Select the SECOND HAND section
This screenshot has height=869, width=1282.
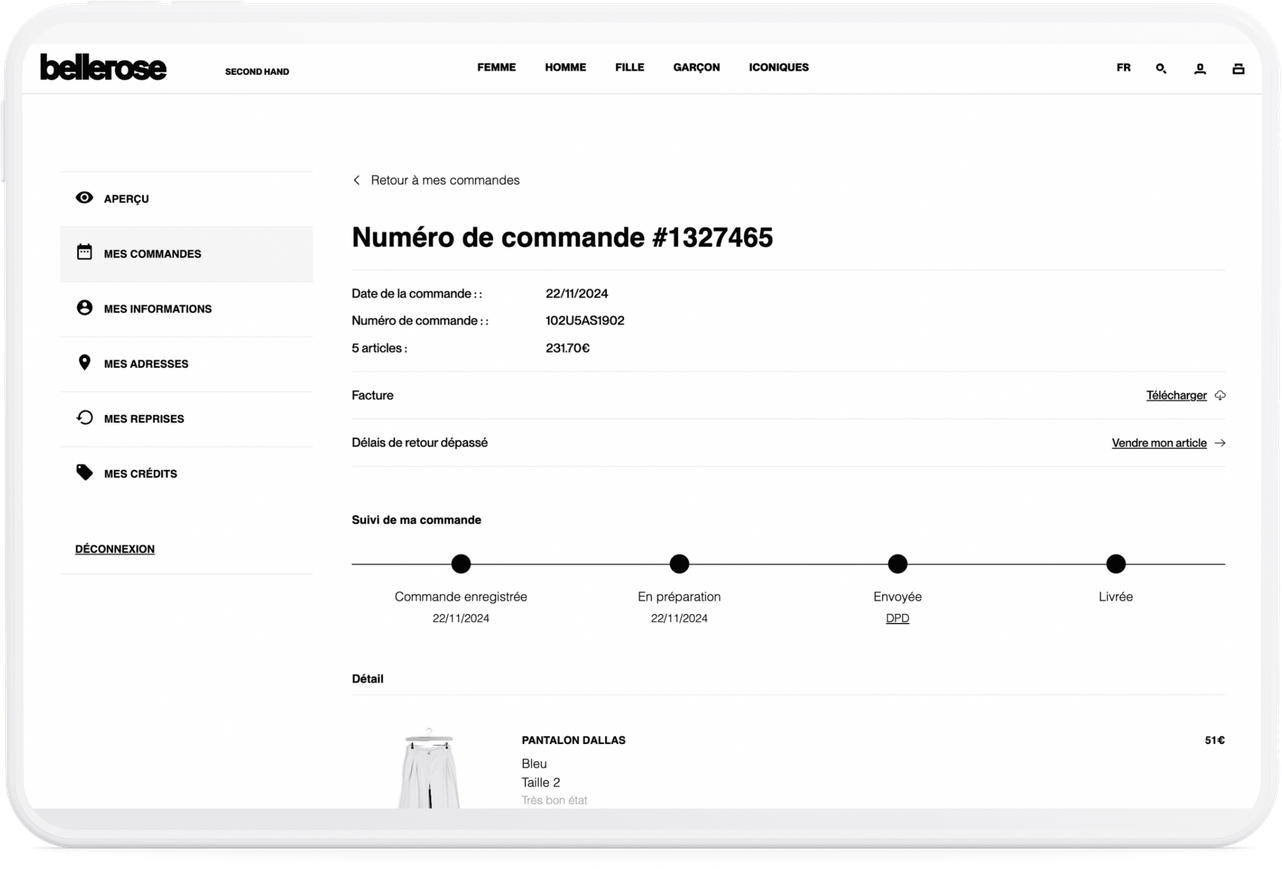coord(257,72)
